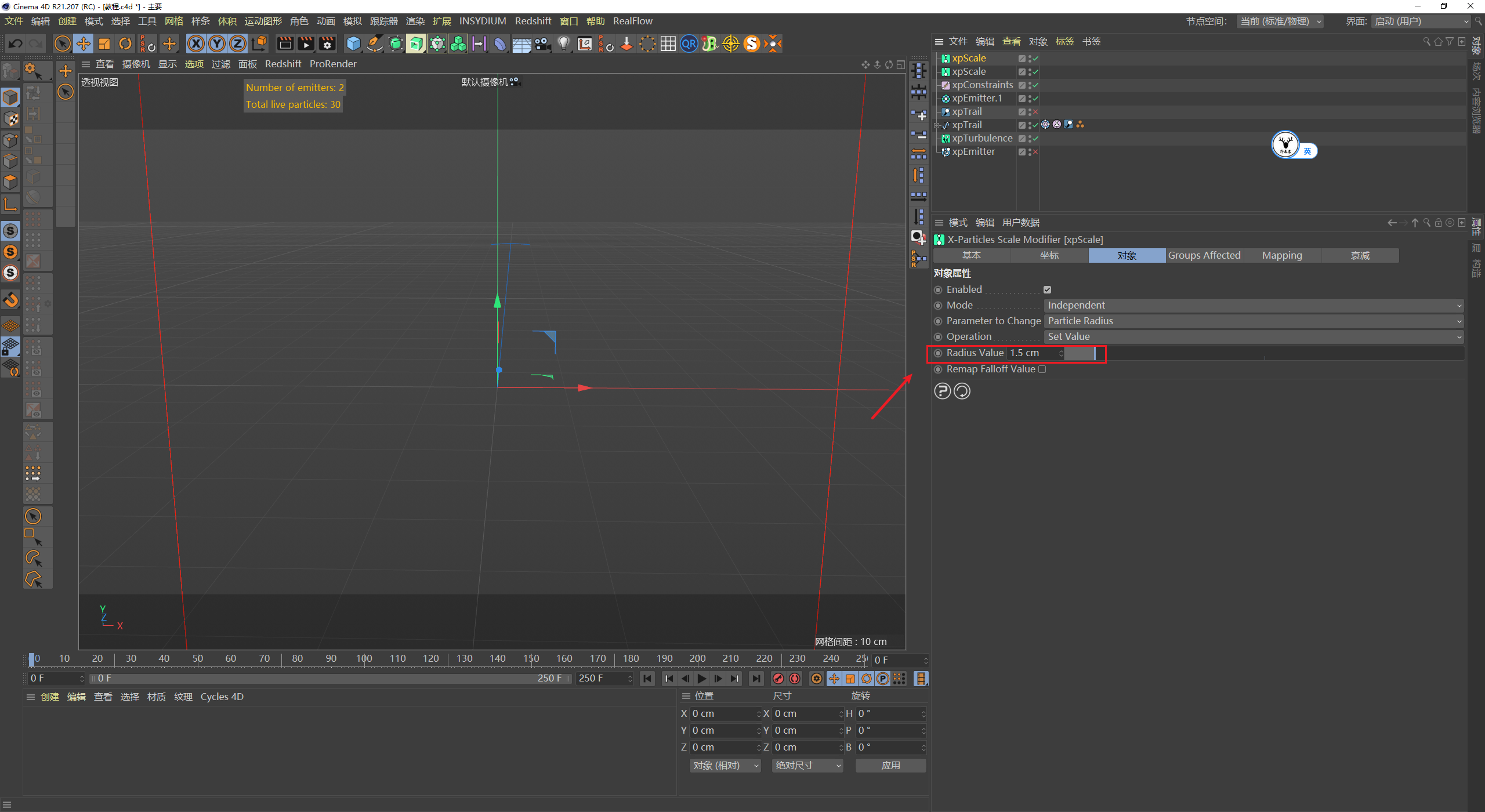Screen dimensions: 1485x812
Task: Click the blue QR toolbar icon
Action: tap(689, 43)
